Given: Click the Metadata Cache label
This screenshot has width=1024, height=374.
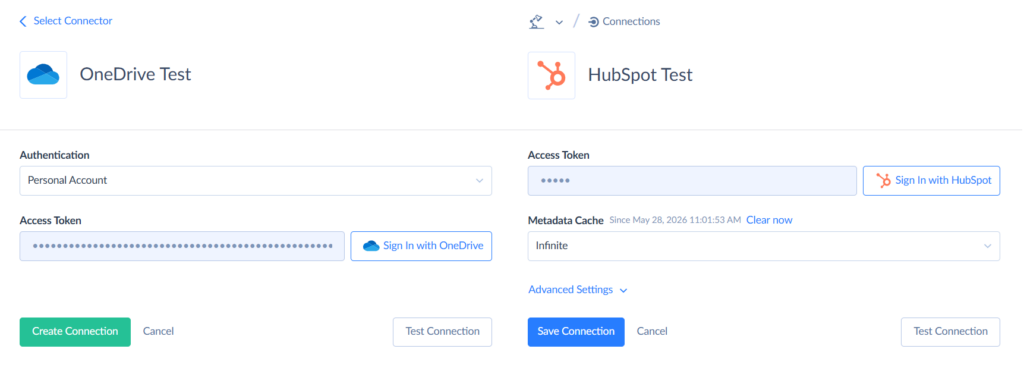Looking at the screenshot, I should pyautogui.click(x=566, y=221).
